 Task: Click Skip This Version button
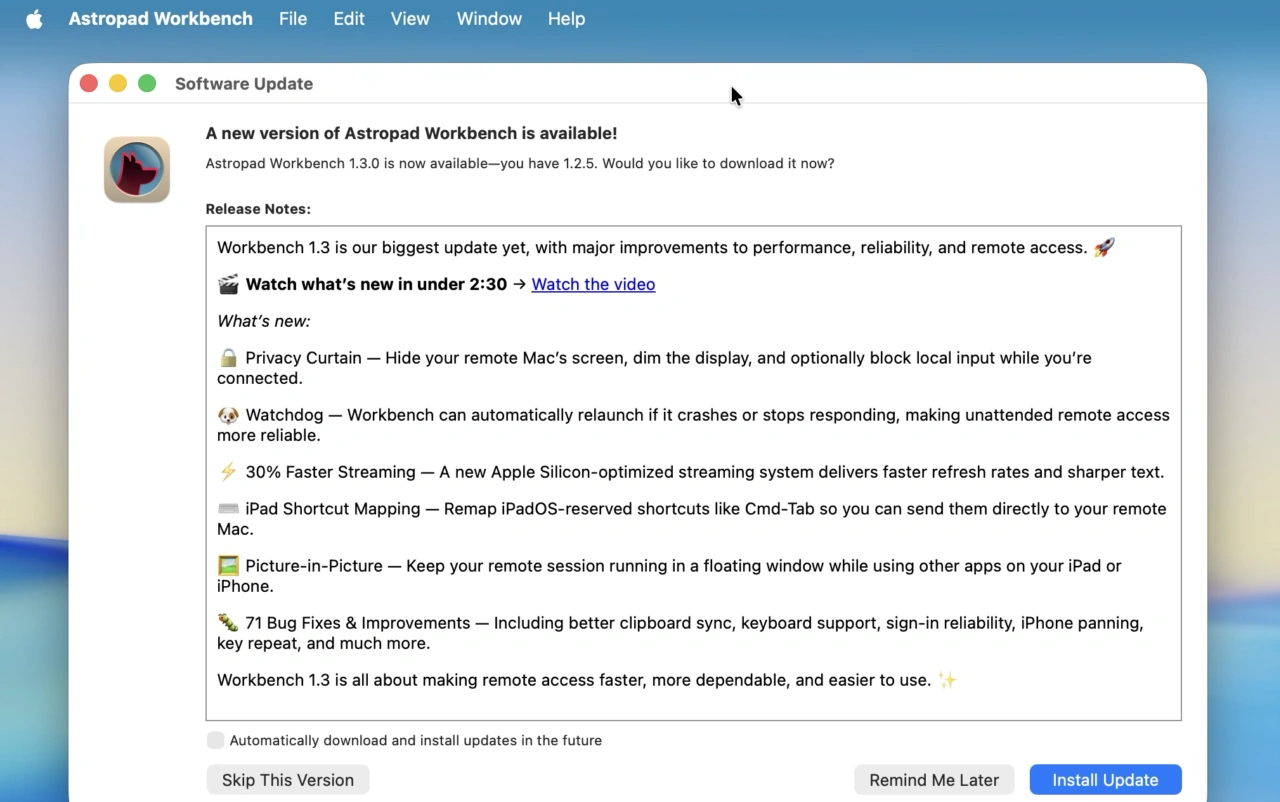pyautogui.click(x=288, y=780)
